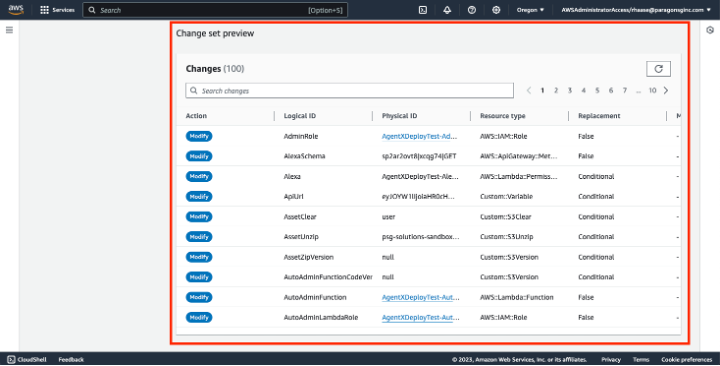
Task: Open CloudShell in the footer
Action: pos(27,360)
